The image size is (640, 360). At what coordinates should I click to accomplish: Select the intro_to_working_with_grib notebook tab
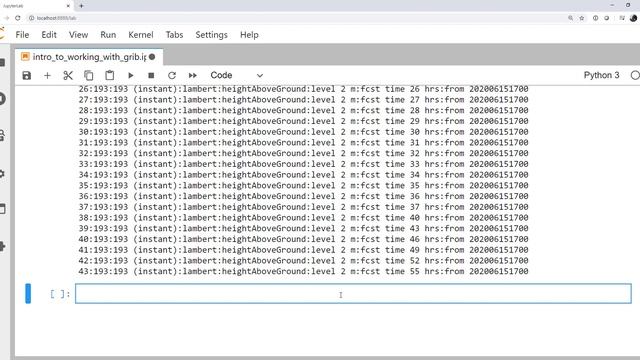point(89,57)
